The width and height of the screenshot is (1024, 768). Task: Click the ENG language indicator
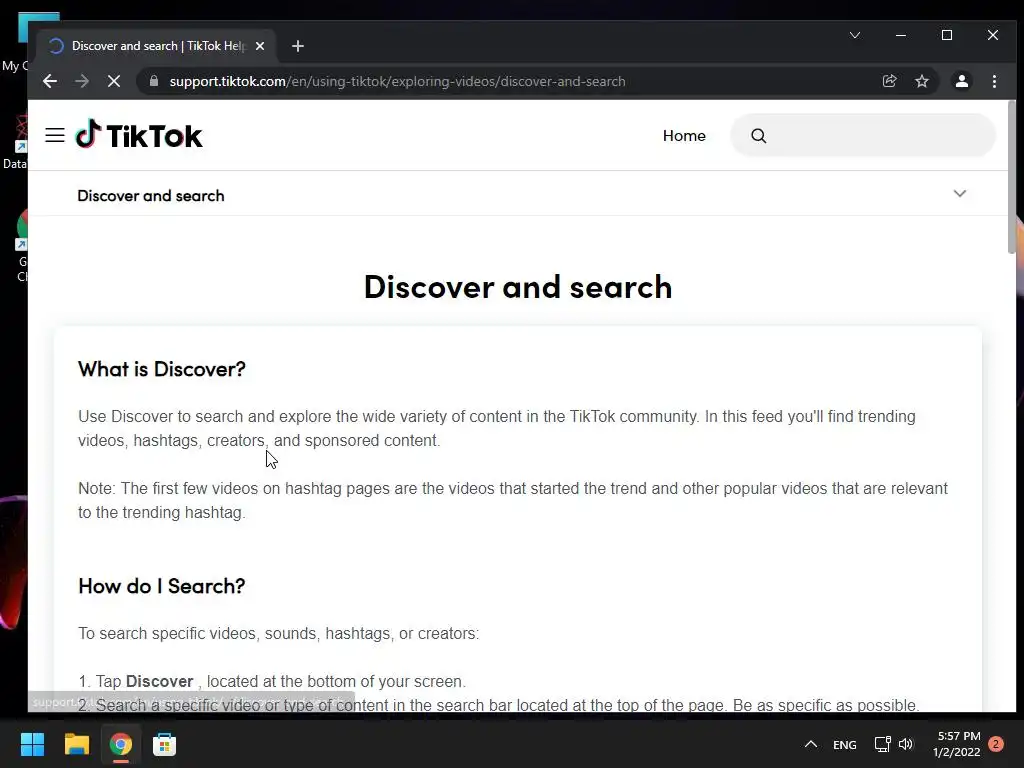point(844,744)
